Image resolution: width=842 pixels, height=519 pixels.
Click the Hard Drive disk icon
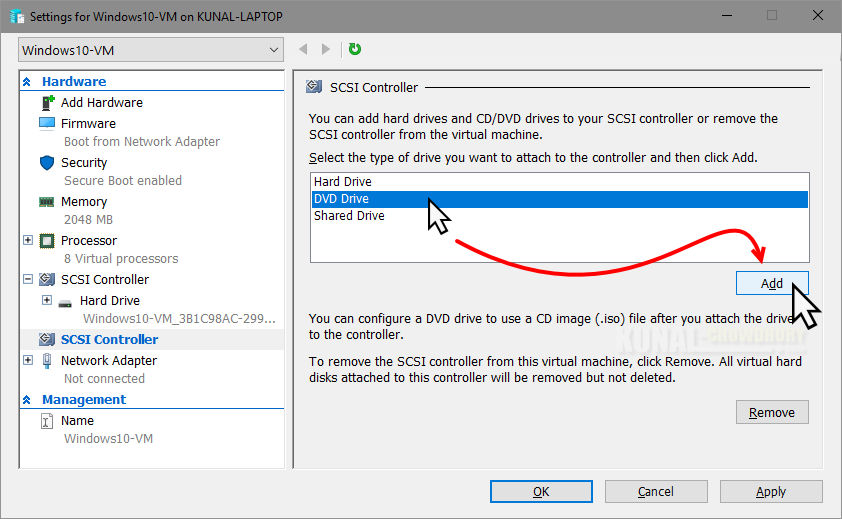click(x=66, y=304)
